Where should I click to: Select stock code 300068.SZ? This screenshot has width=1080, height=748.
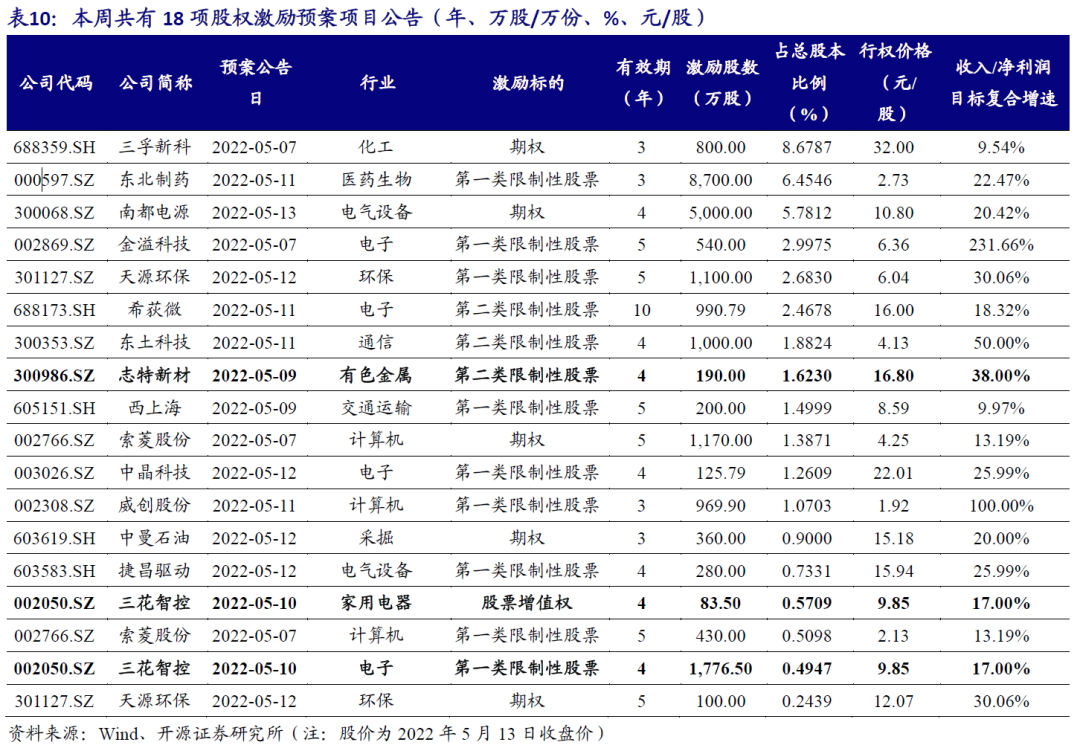54,213
